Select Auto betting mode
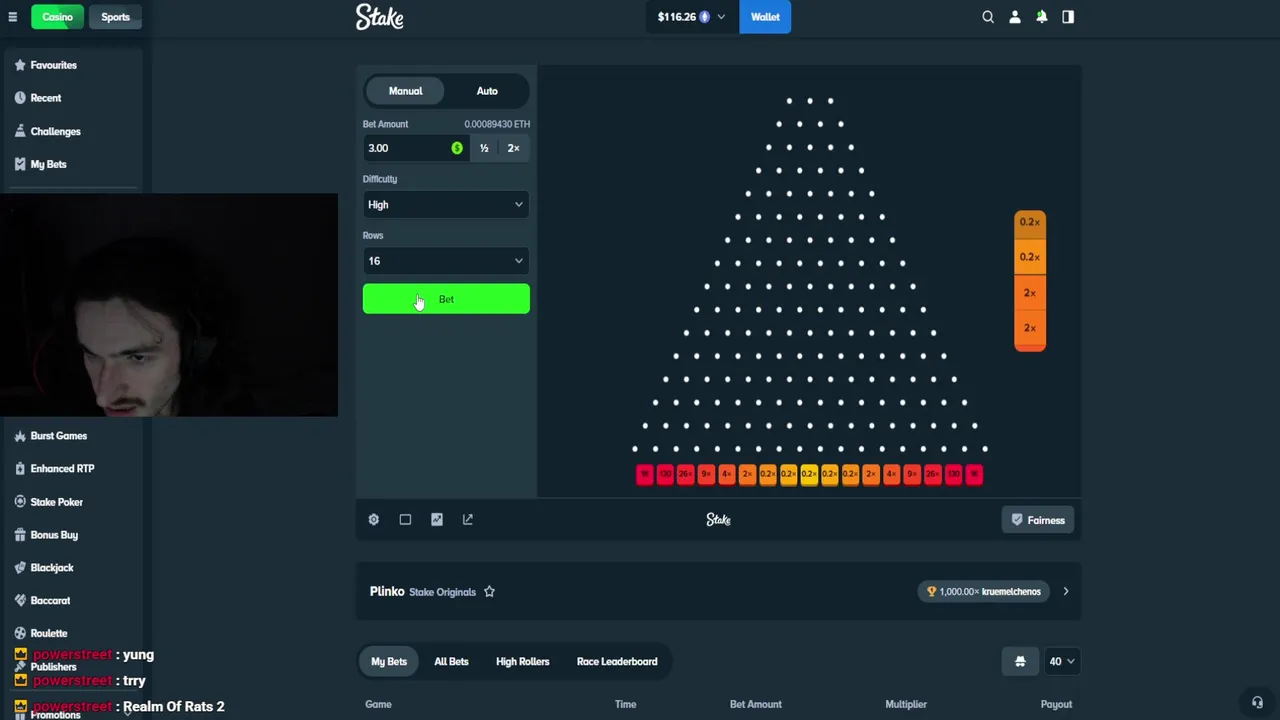Image resolution: width=1280 pixels, height=720 pixels. (x=487, y=91)
